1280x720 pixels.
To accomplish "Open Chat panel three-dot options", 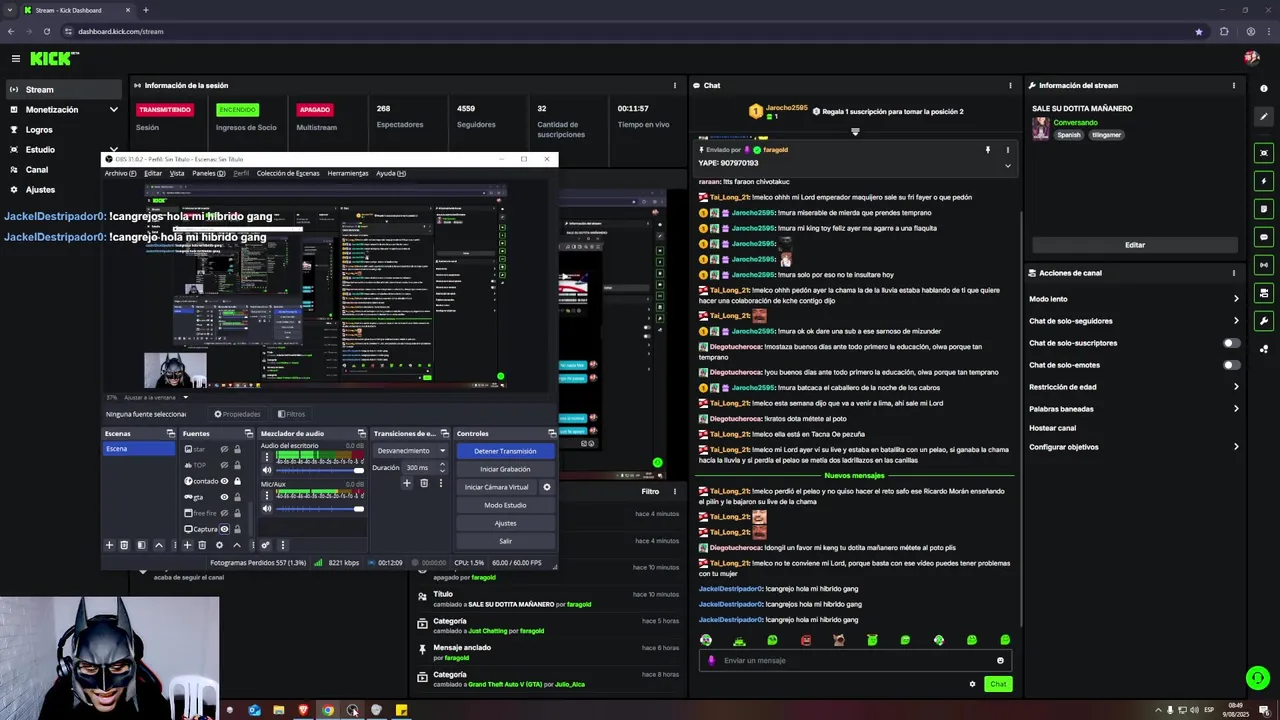I will [x=1010, y=85].
